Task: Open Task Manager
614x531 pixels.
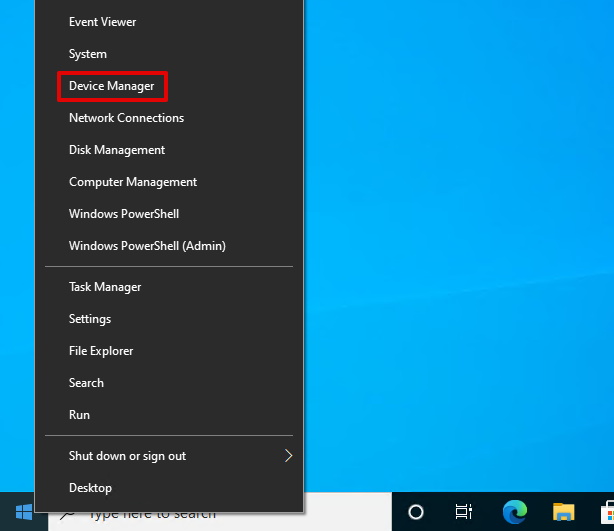Action: tap(169, 287)
